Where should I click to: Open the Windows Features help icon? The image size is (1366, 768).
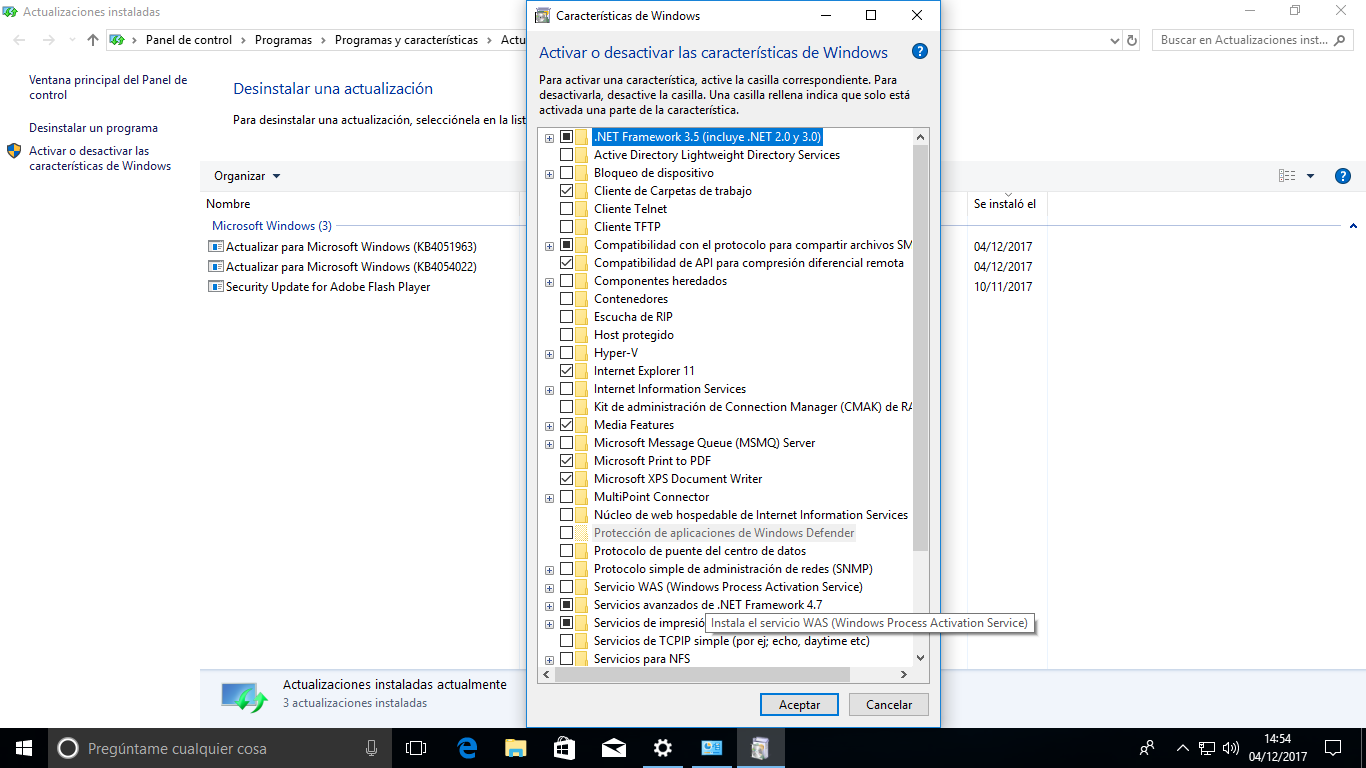pyautogui.click(x=920, y=52)
